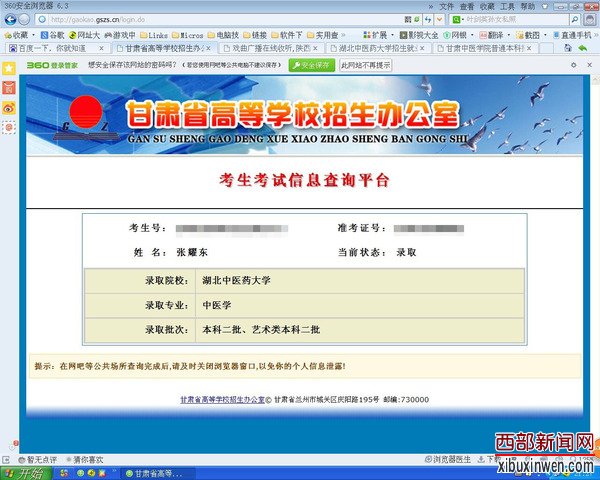The height and width of the screenshot is (480, 600).
Task: Open the Weibo icon in the sidebar
Action: (x=9, y=107)
